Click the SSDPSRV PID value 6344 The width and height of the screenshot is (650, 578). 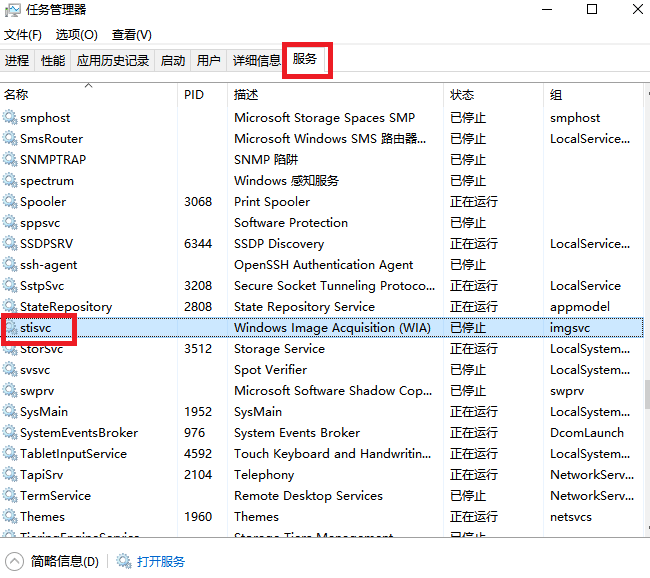(x=198, y=243)
